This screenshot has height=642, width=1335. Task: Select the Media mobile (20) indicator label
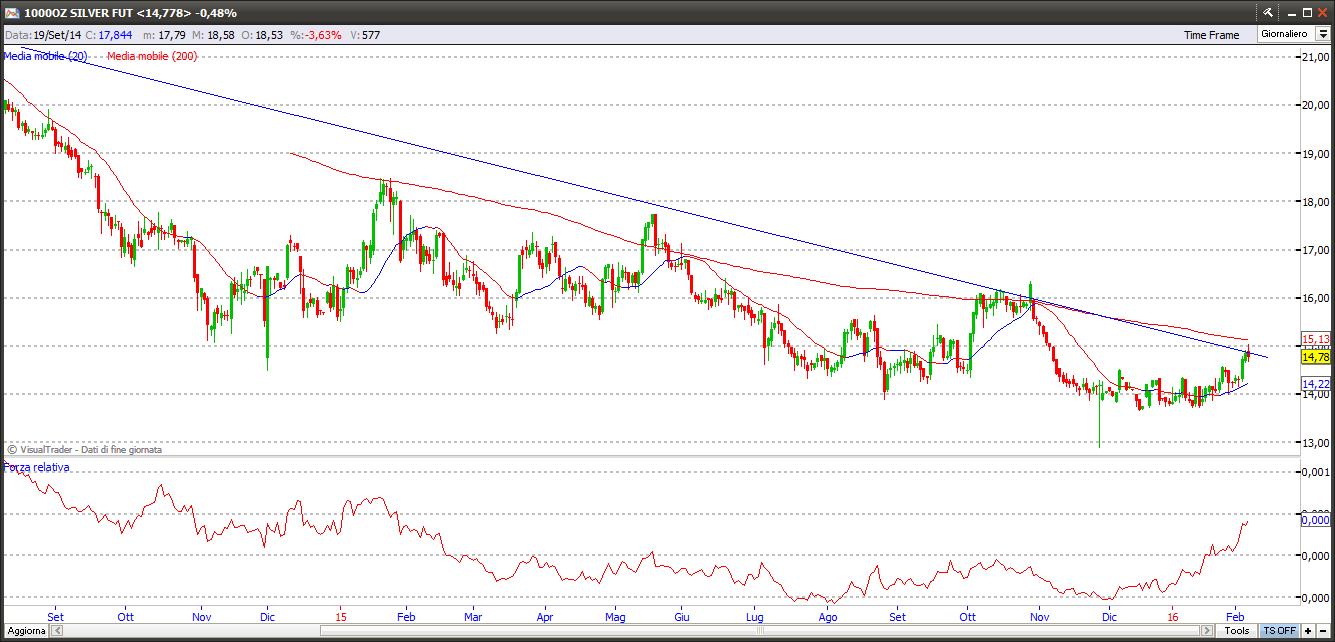pyautogui.click(x=45, y=56)
